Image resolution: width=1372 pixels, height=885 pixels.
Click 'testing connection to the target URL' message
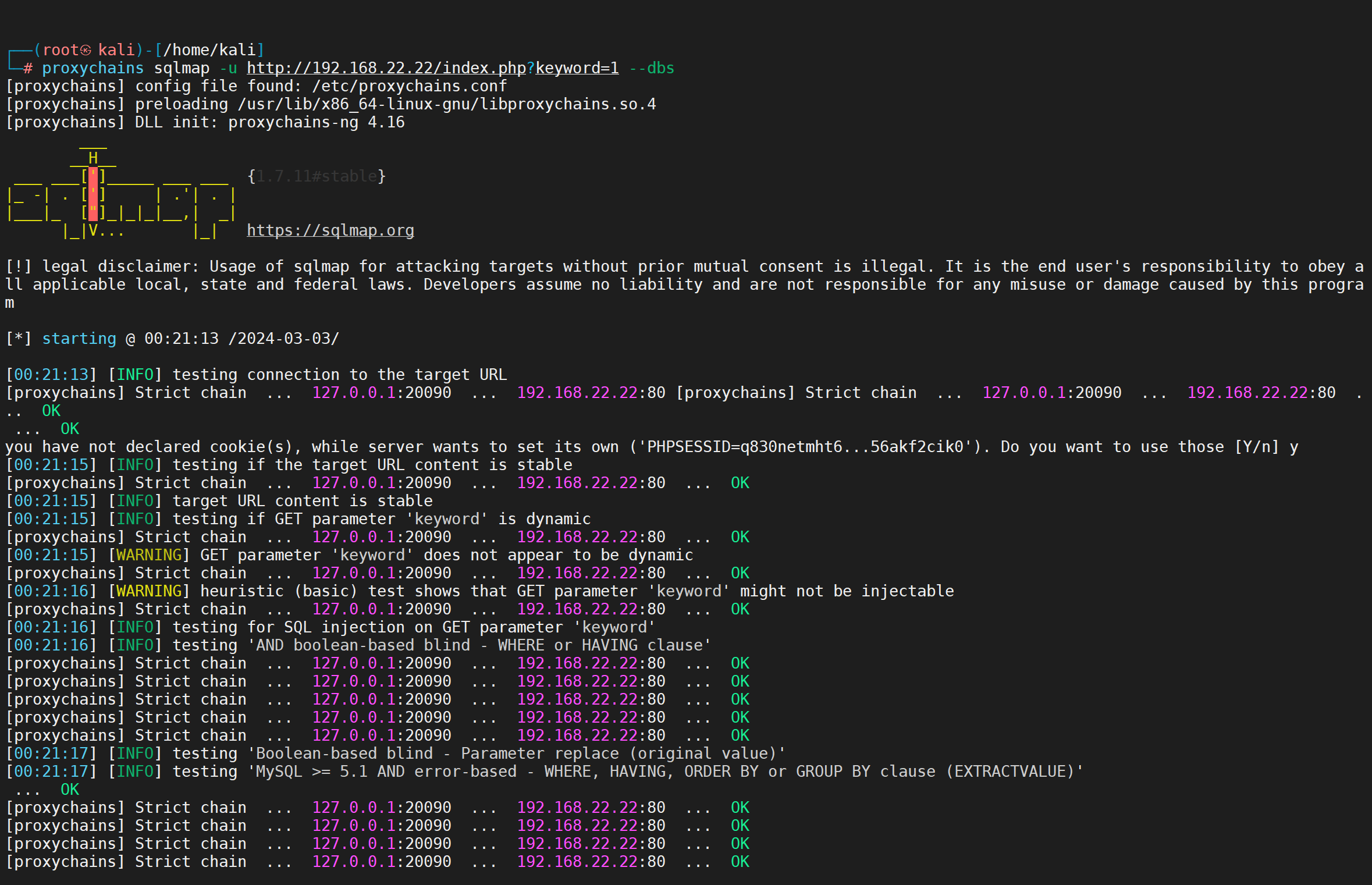tap(340, 375)
